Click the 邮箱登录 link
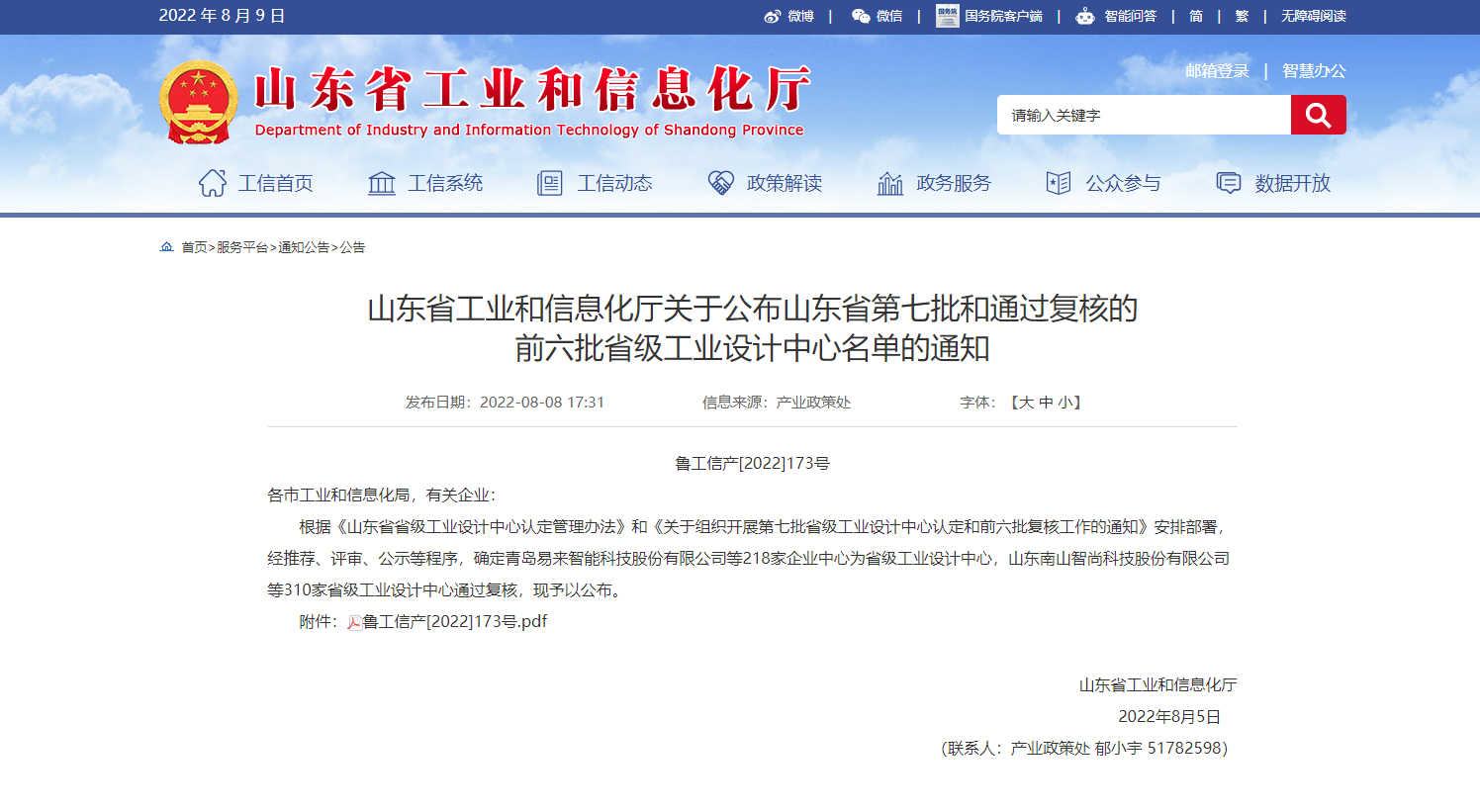1480x812 pixels. pos(1217,71)
